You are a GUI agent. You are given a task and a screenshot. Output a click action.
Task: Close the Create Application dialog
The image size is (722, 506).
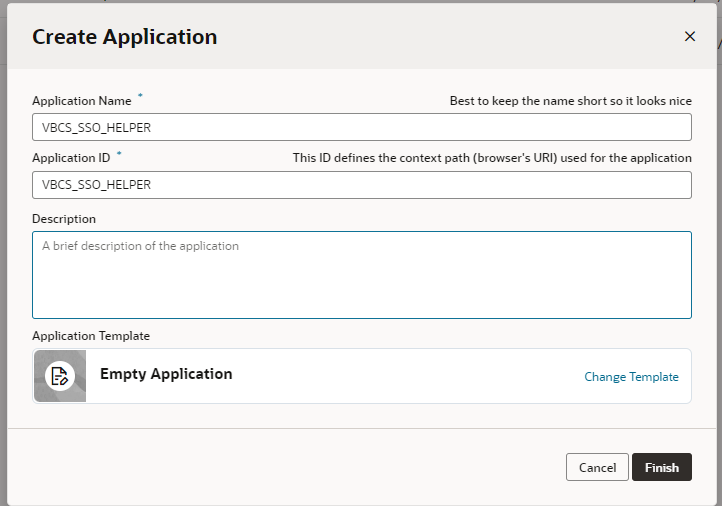click(689, 36)
